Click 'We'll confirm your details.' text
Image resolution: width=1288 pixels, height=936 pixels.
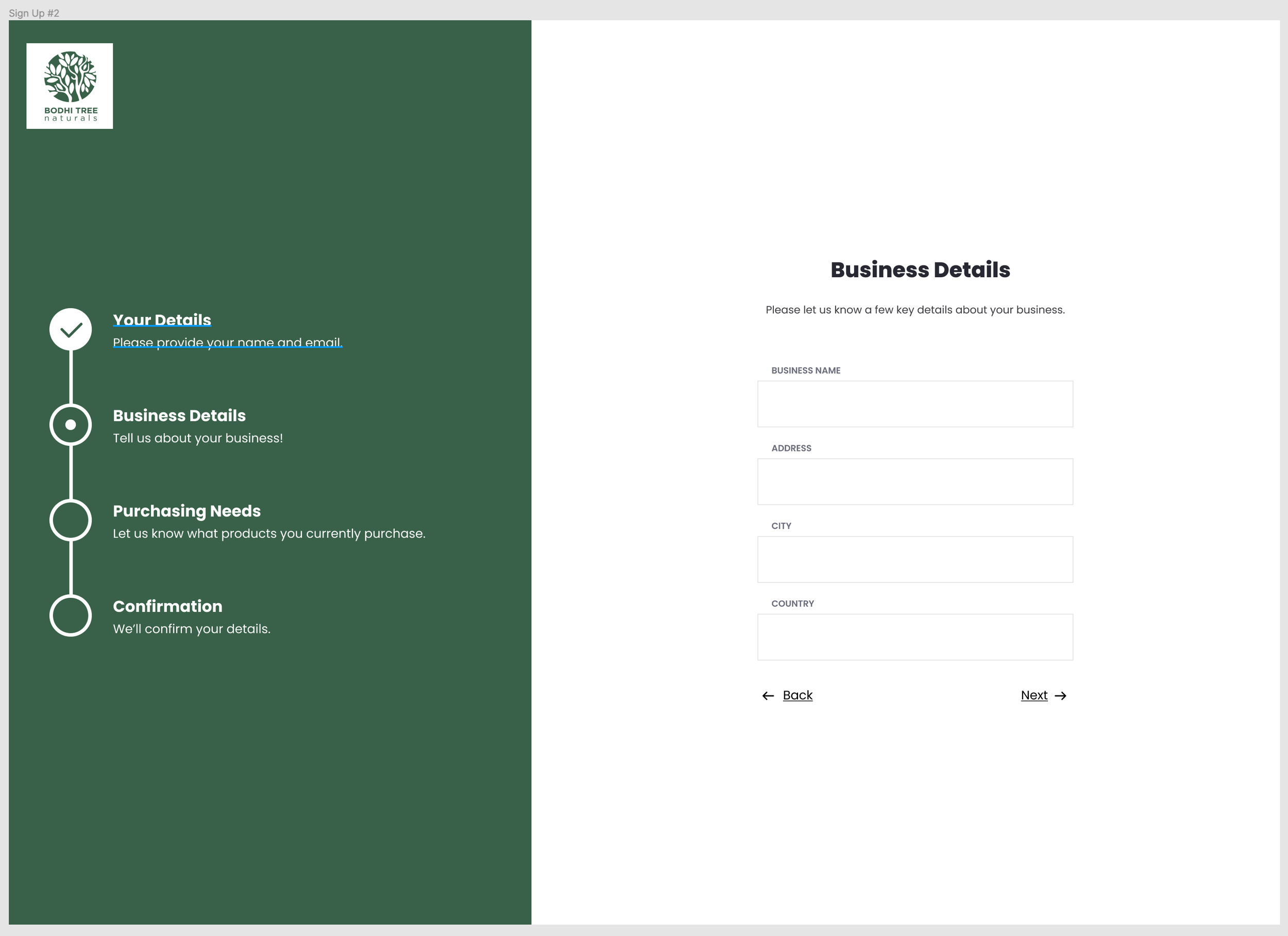pos(192,629)
